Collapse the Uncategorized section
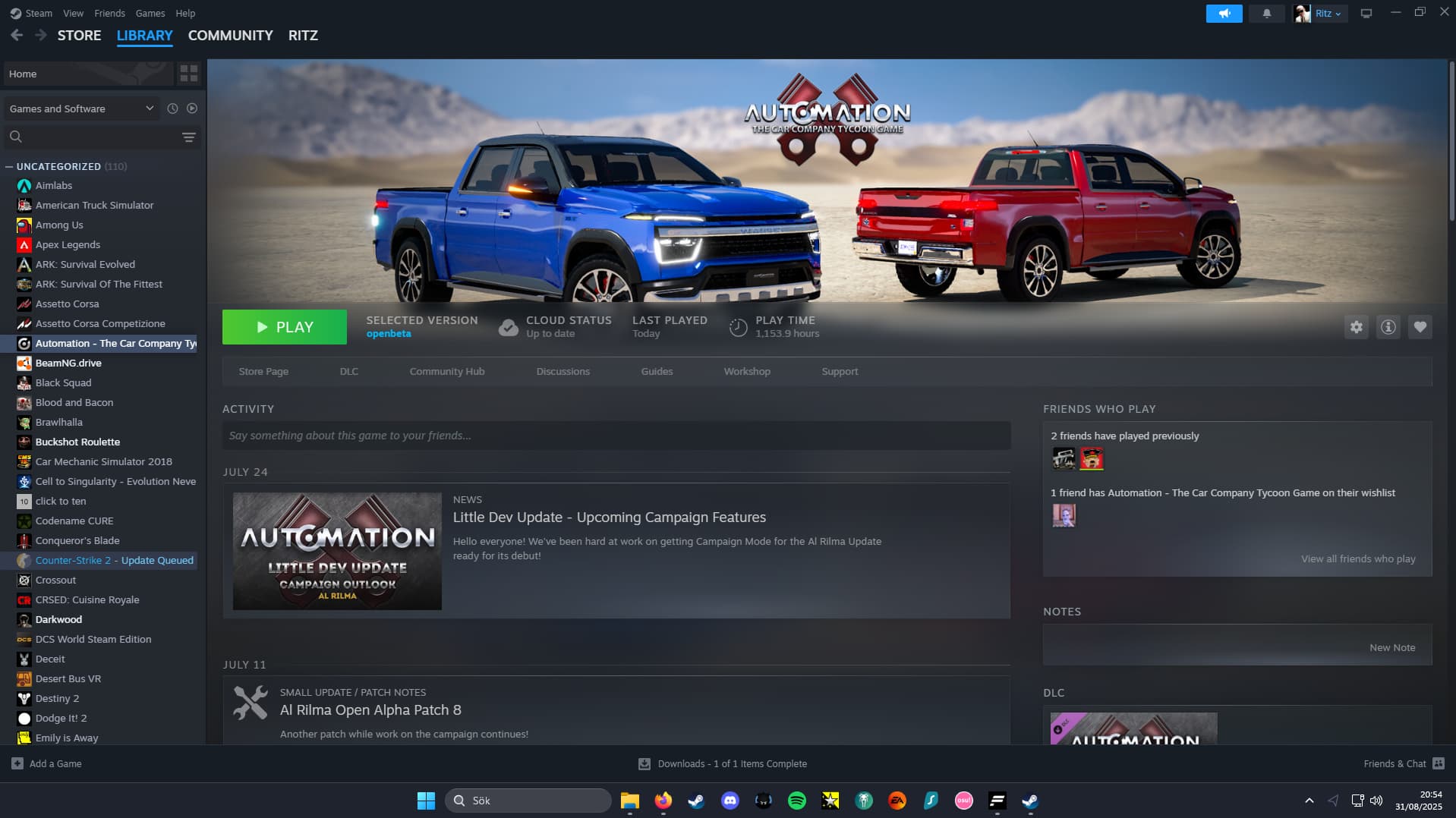 pyautogui.click(x=9, y=167)
